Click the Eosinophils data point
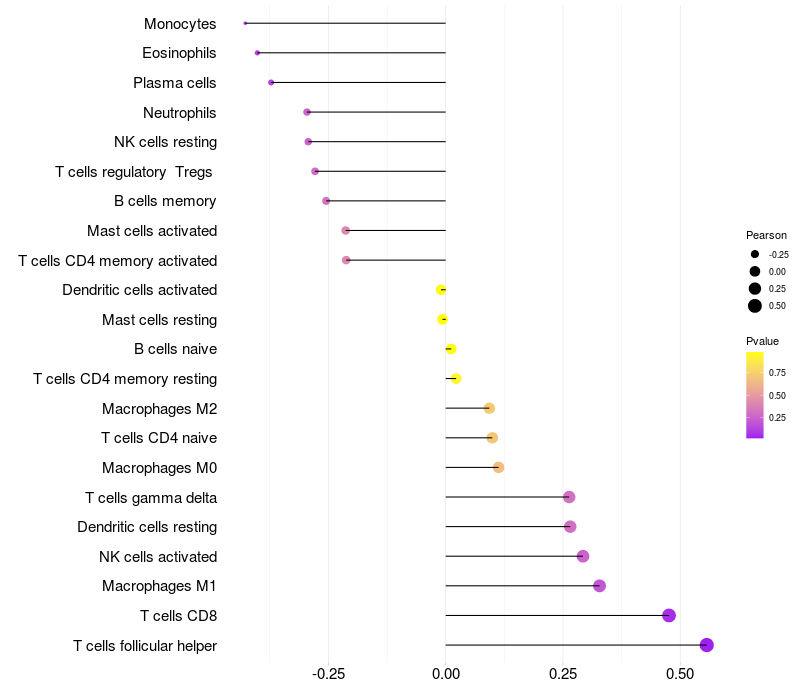The height and width of the screenshot is (700, 800). coord(257,53)
